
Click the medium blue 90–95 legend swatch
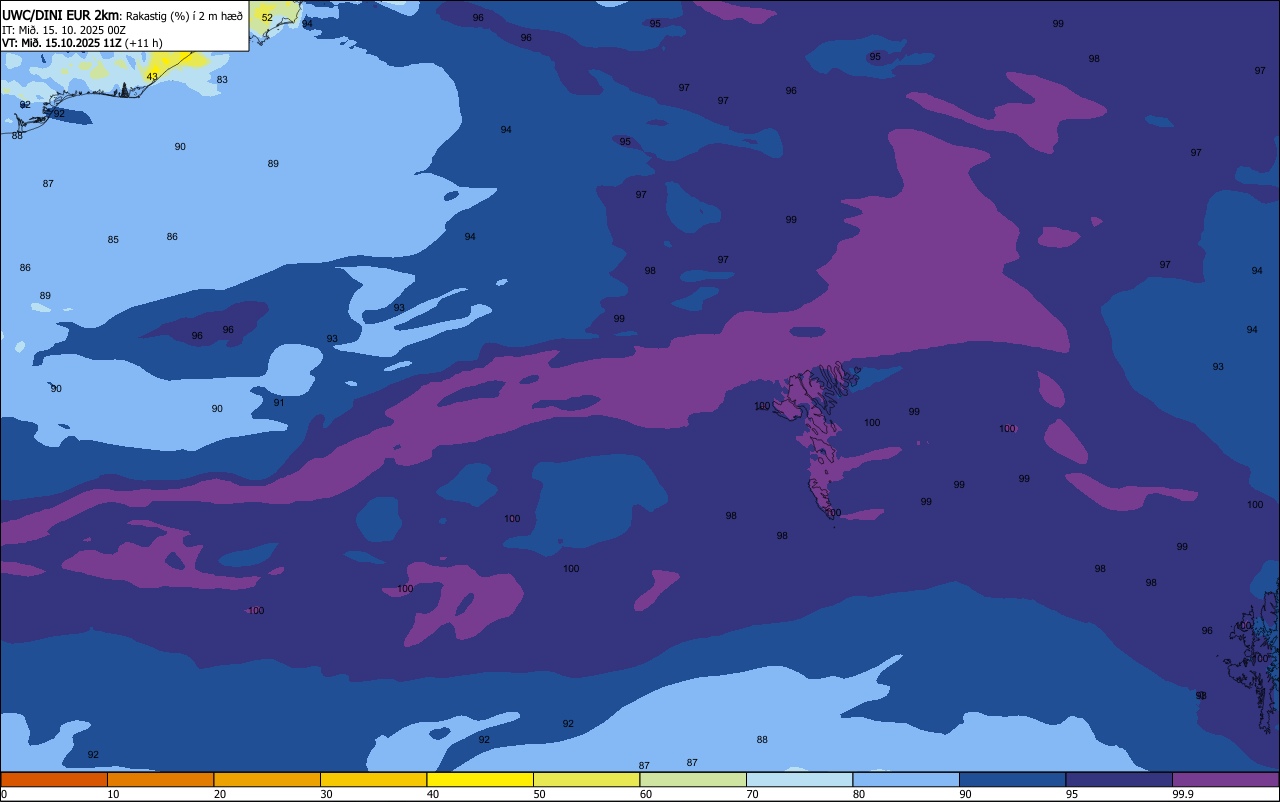point(1012,779)
